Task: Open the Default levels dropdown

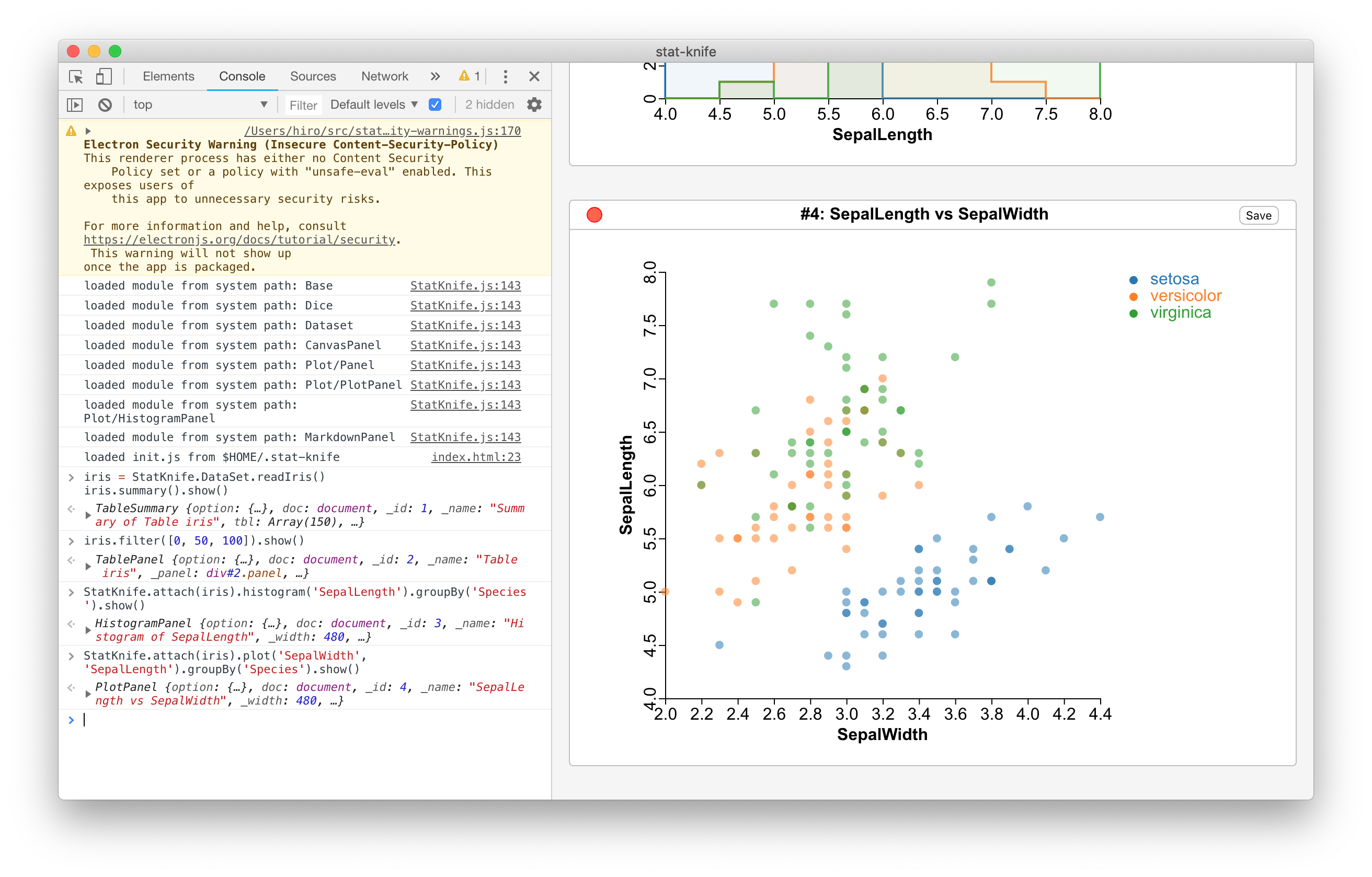Action: pyautogui.click(x=374, y=105)
